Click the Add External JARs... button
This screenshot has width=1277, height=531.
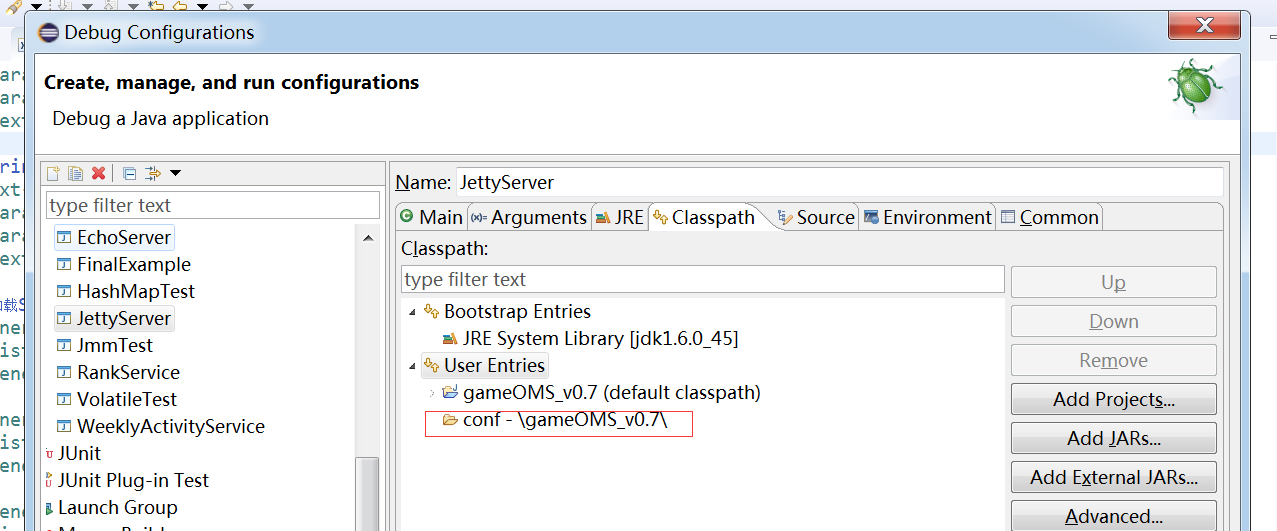coord(1113,477)
